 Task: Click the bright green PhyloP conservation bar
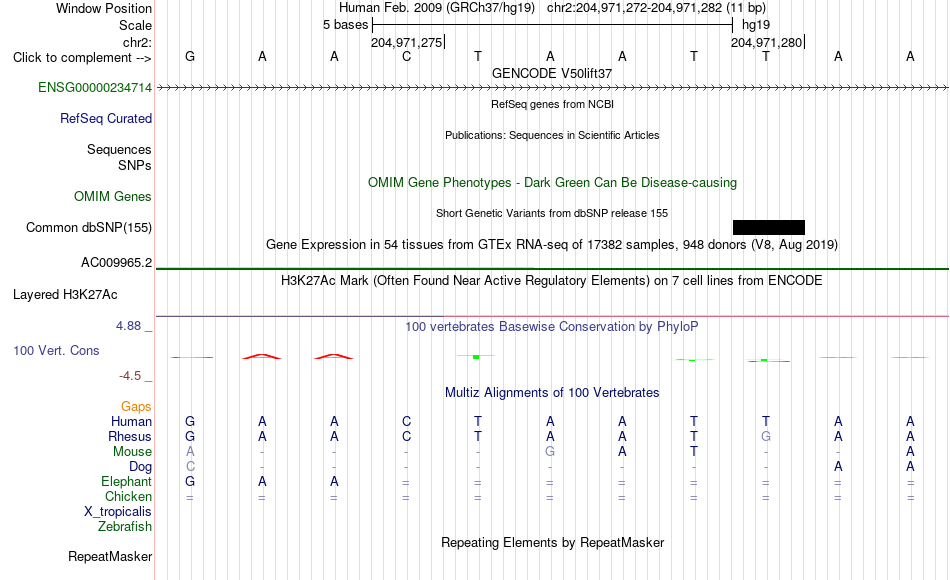coord(476,356)
